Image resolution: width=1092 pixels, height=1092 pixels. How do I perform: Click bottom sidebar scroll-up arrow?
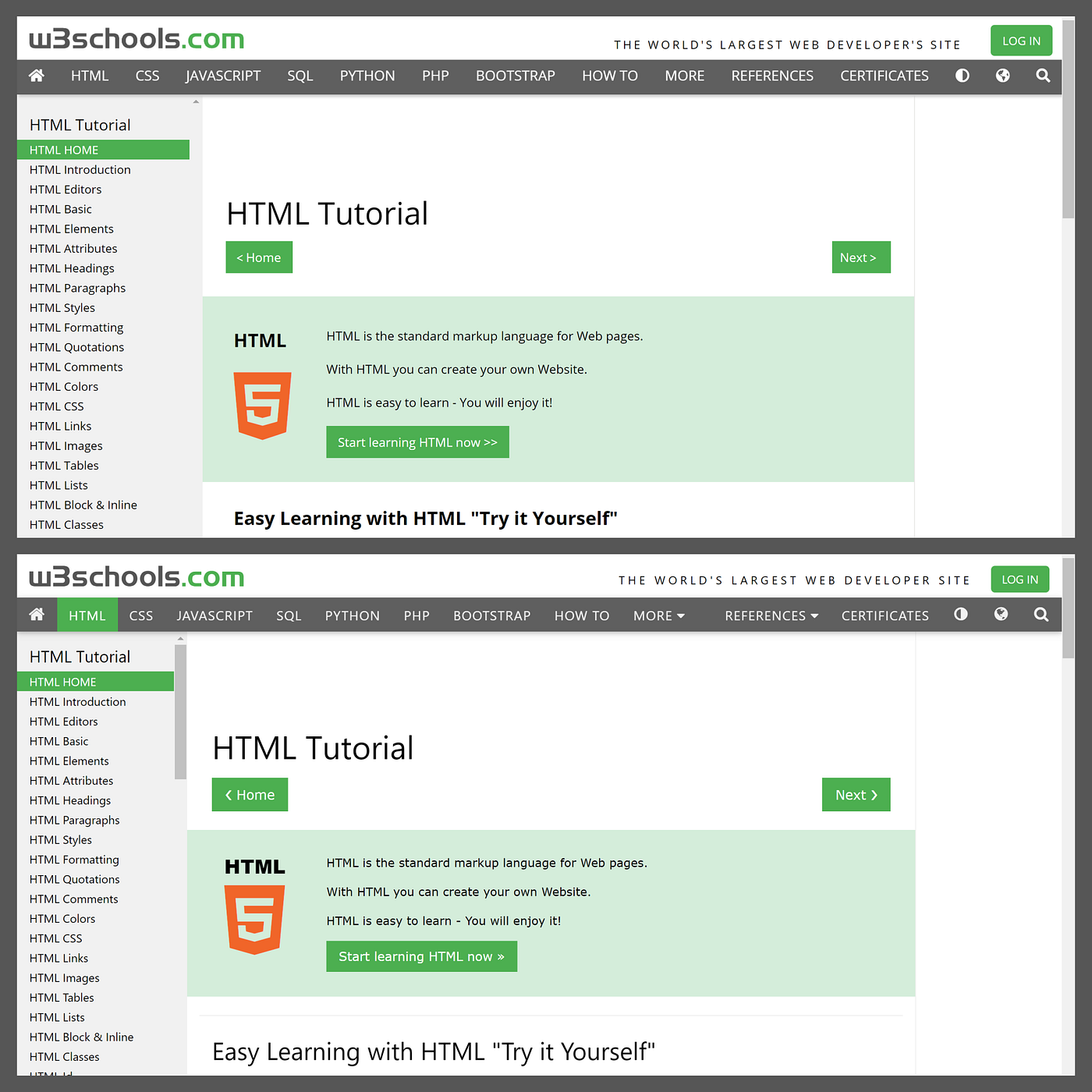[x=180, y=639]
